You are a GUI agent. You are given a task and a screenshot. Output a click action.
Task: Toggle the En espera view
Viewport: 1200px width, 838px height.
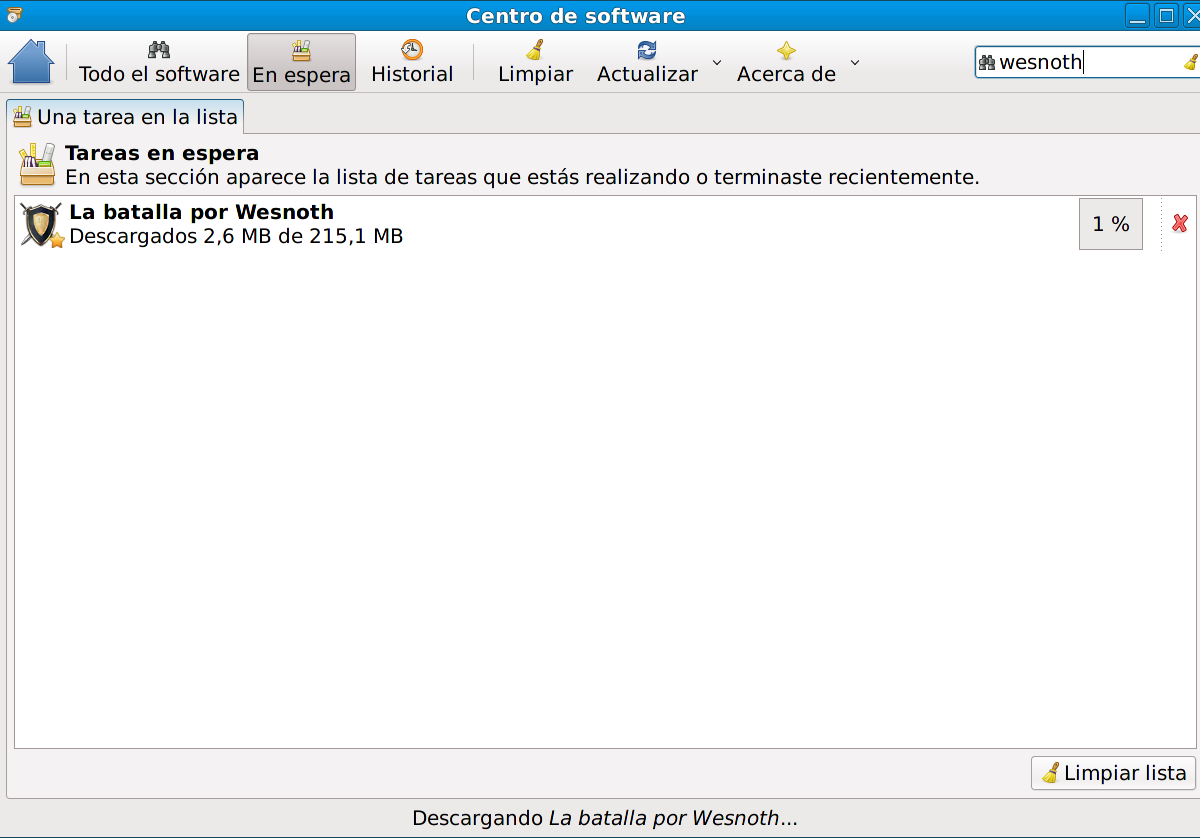click(301, 62)
